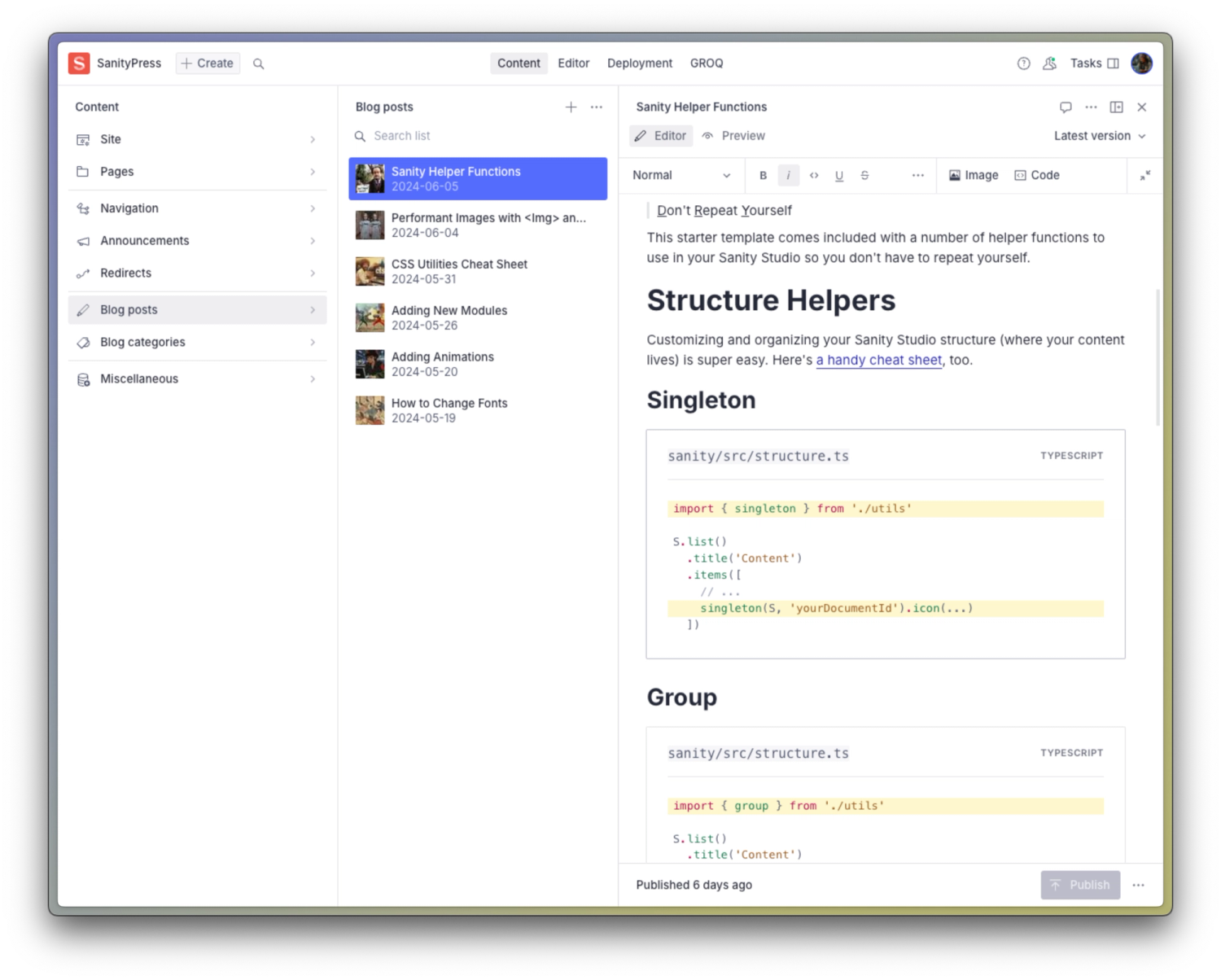Open document comments icon
Screen dimensions: 1221x980
click(x=1066, y=107)
